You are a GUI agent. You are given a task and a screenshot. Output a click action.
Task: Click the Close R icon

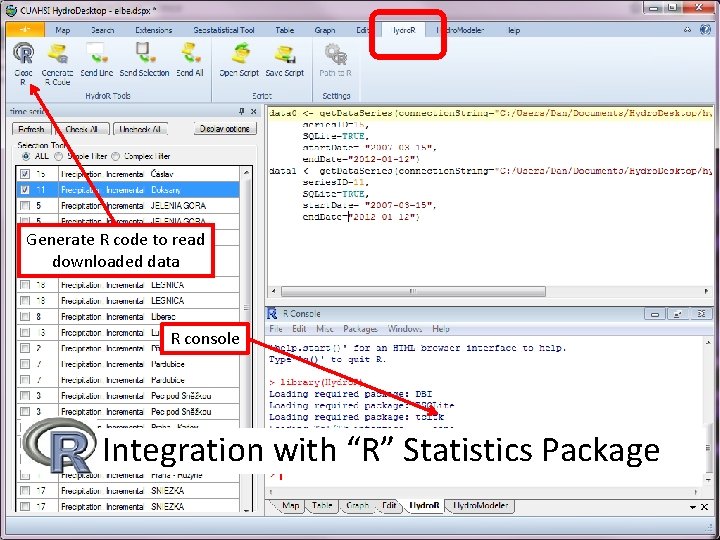(x=23, y=63)
